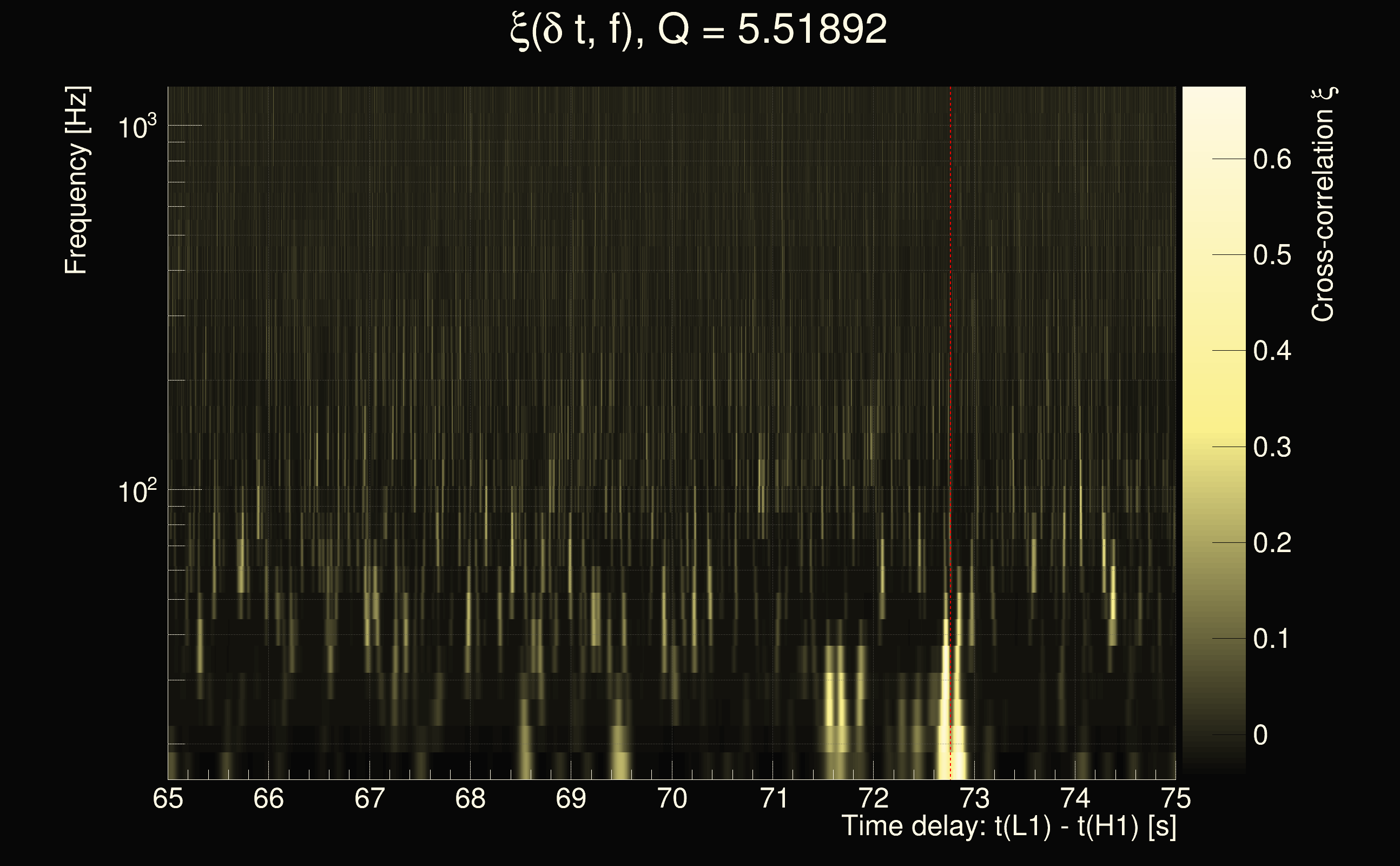Click the 10^2 frequency axis label
1400x866 pixels.
(137, 491)
